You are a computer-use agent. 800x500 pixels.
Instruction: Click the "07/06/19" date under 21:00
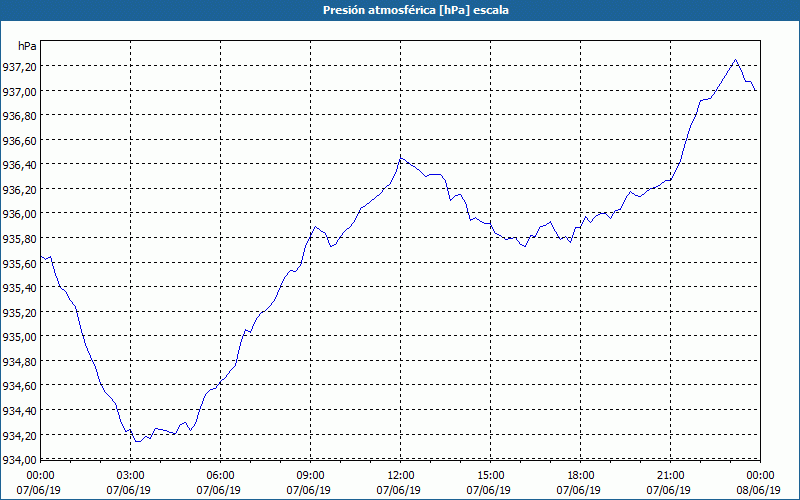pyautogui.click(x=669, y=490)
